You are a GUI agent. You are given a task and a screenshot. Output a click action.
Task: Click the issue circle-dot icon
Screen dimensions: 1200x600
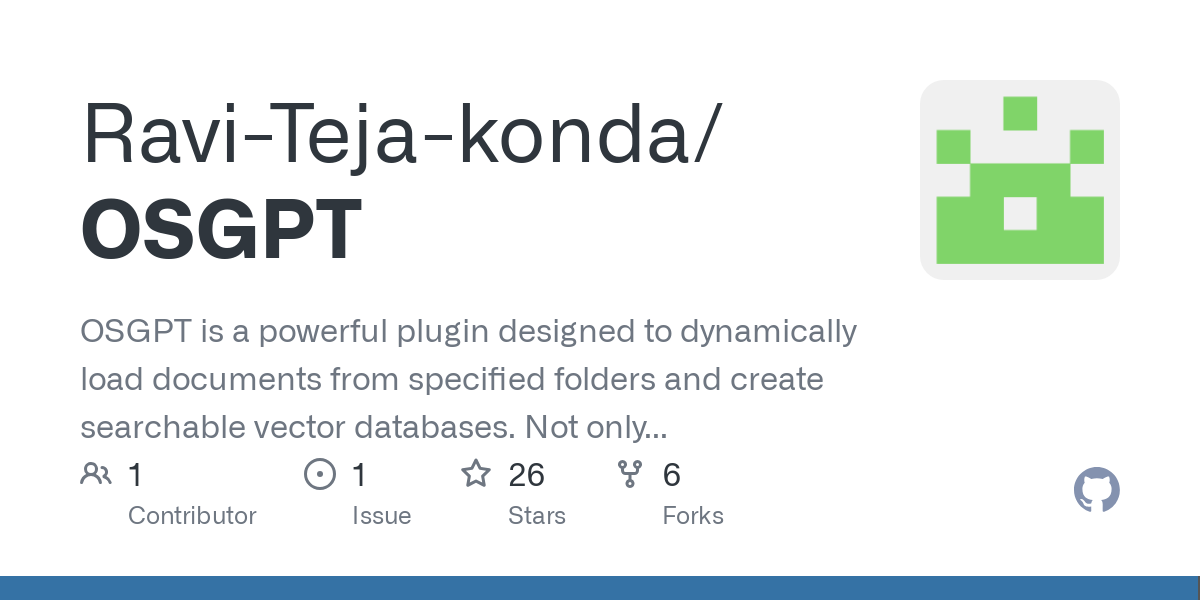(x=319, y=474)
